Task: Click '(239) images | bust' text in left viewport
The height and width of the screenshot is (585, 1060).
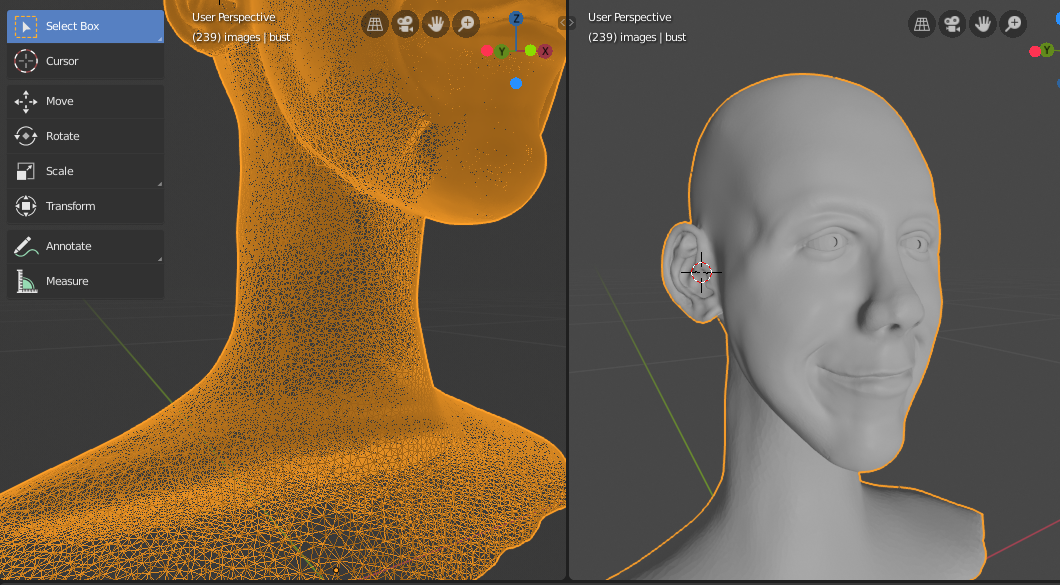Action: point(241,37)
